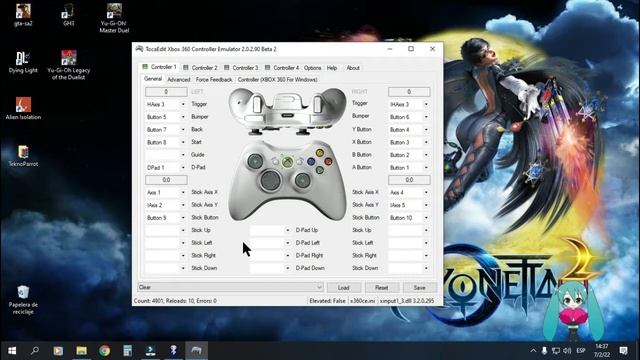Viewport: 640px width, 360px height.
Task: Expand the left Trigger dropdown
Action: click(183, 104)
